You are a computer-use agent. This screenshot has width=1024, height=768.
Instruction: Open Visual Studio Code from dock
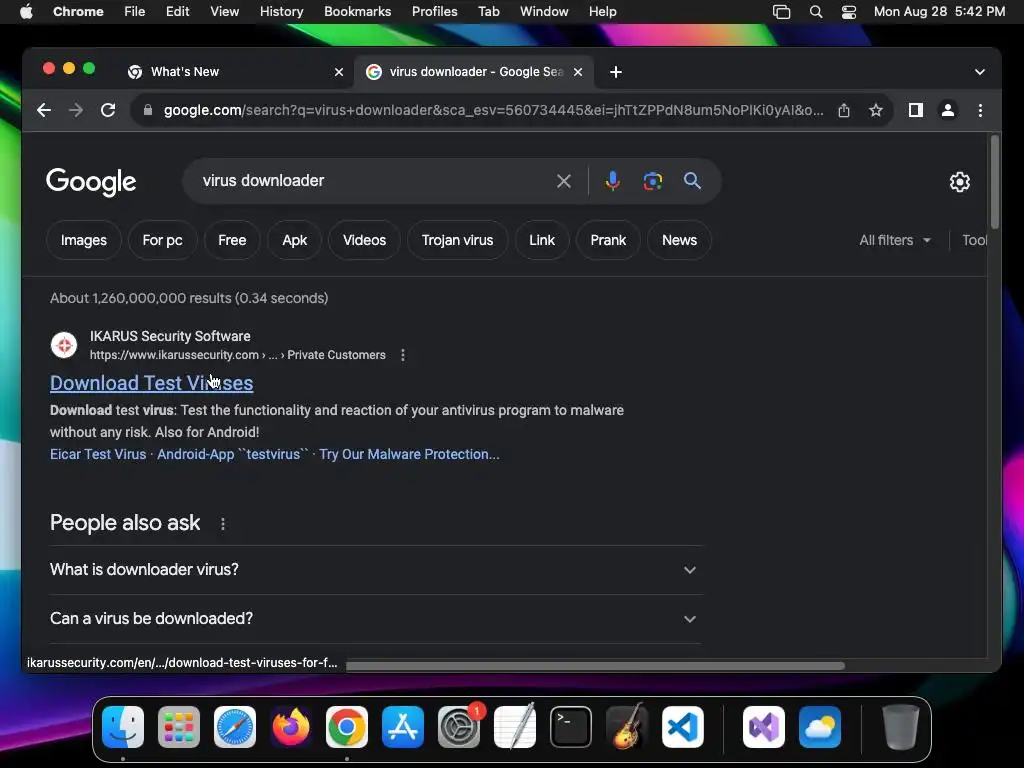(683, 726)
